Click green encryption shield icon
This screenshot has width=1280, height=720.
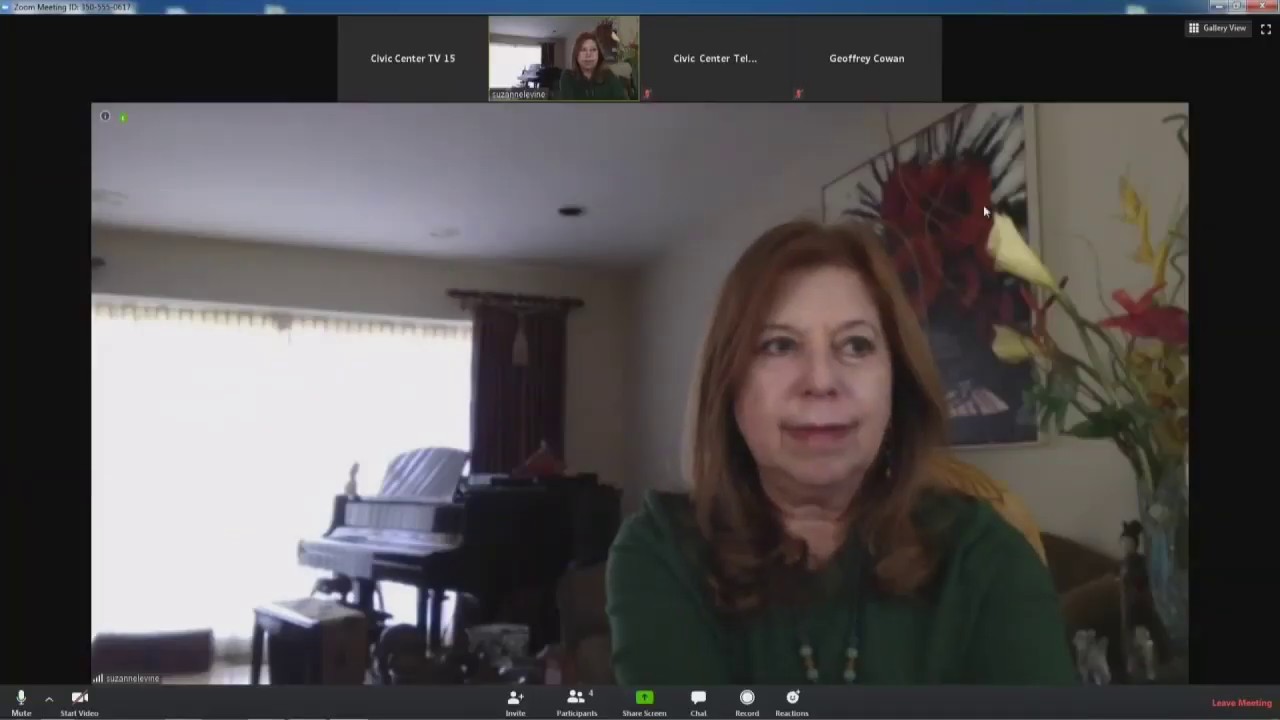(x=123, y=118)
